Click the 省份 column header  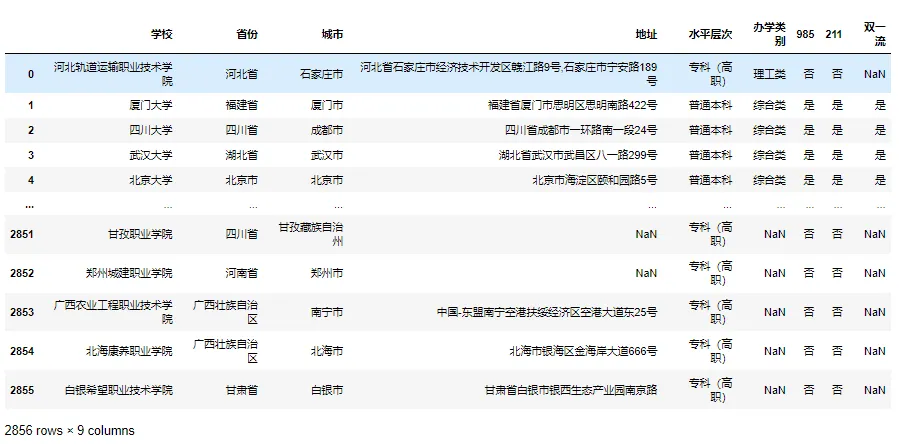click(247, 34)
